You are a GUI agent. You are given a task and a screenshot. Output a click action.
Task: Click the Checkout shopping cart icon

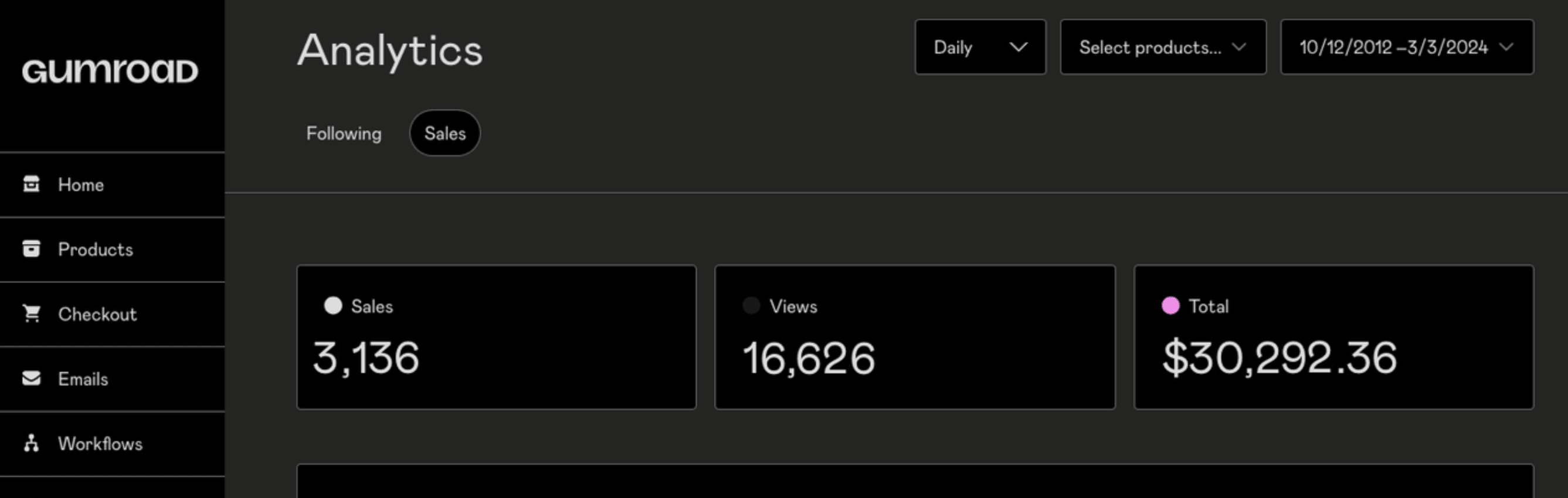click(x=31, y=314)
